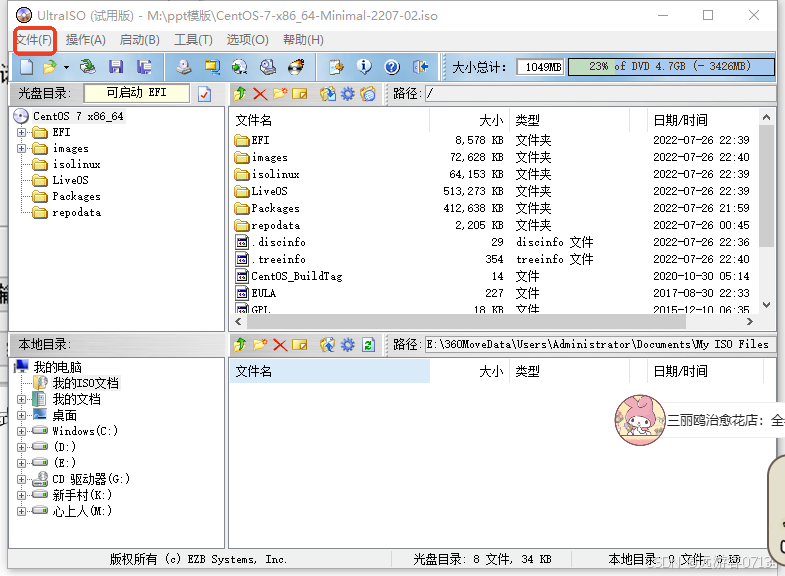The image size is (785, 576).
Task: Expand the (D:) drive node
Action: pos(21,447)
